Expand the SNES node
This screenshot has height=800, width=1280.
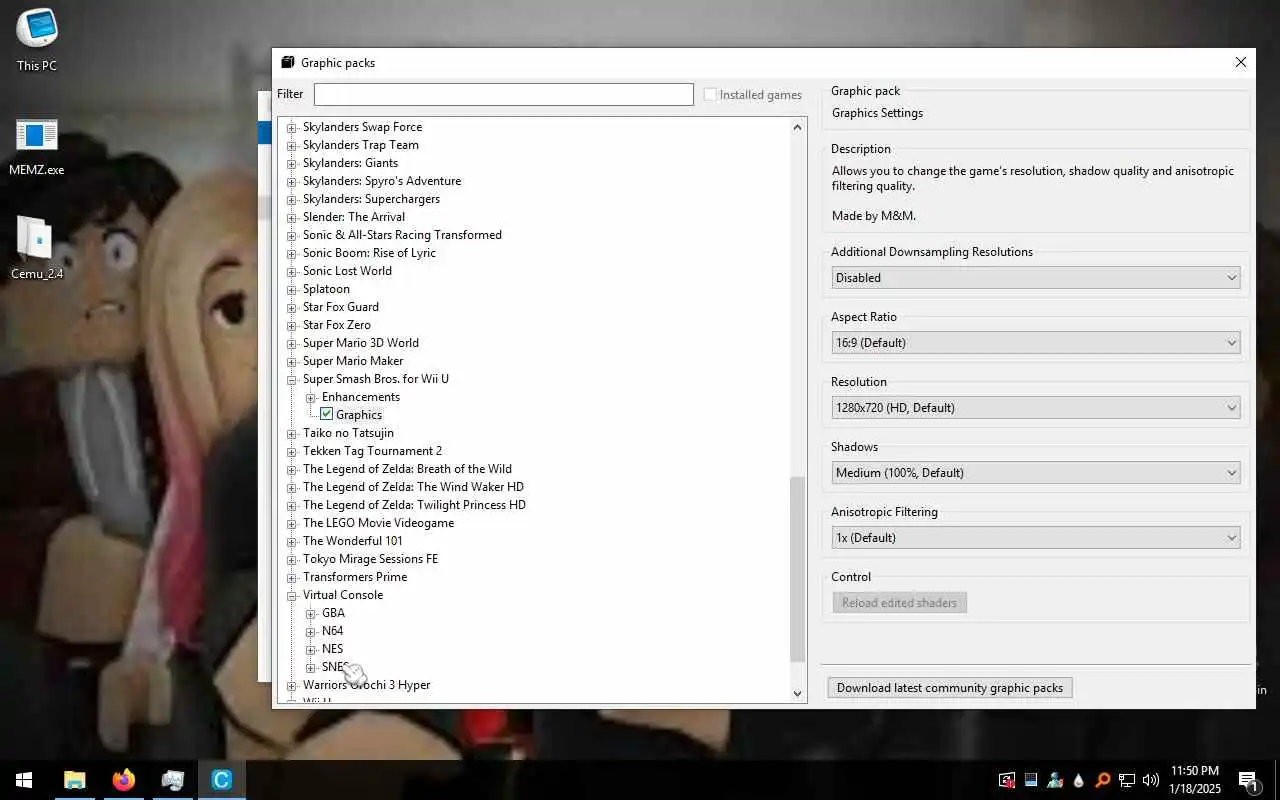click(311, 667)
